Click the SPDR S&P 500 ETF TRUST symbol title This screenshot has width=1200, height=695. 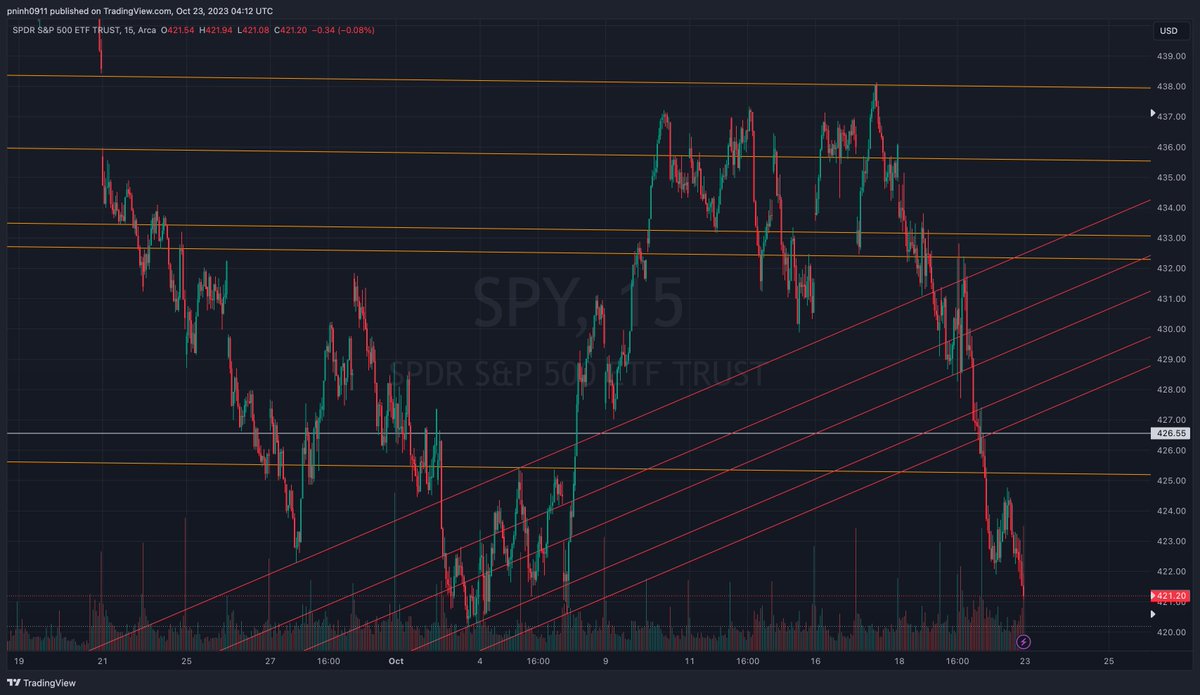(67, 29)
